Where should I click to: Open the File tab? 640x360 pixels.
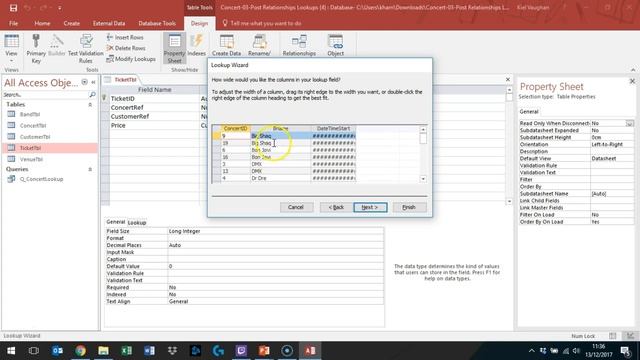tap(13, 23)
